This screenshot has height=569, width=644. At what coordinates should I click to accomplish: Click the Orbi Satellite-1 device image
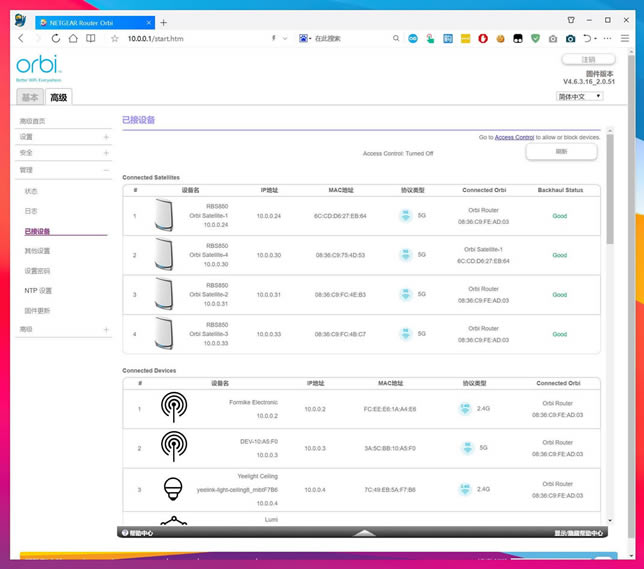(x=164, y=215)
